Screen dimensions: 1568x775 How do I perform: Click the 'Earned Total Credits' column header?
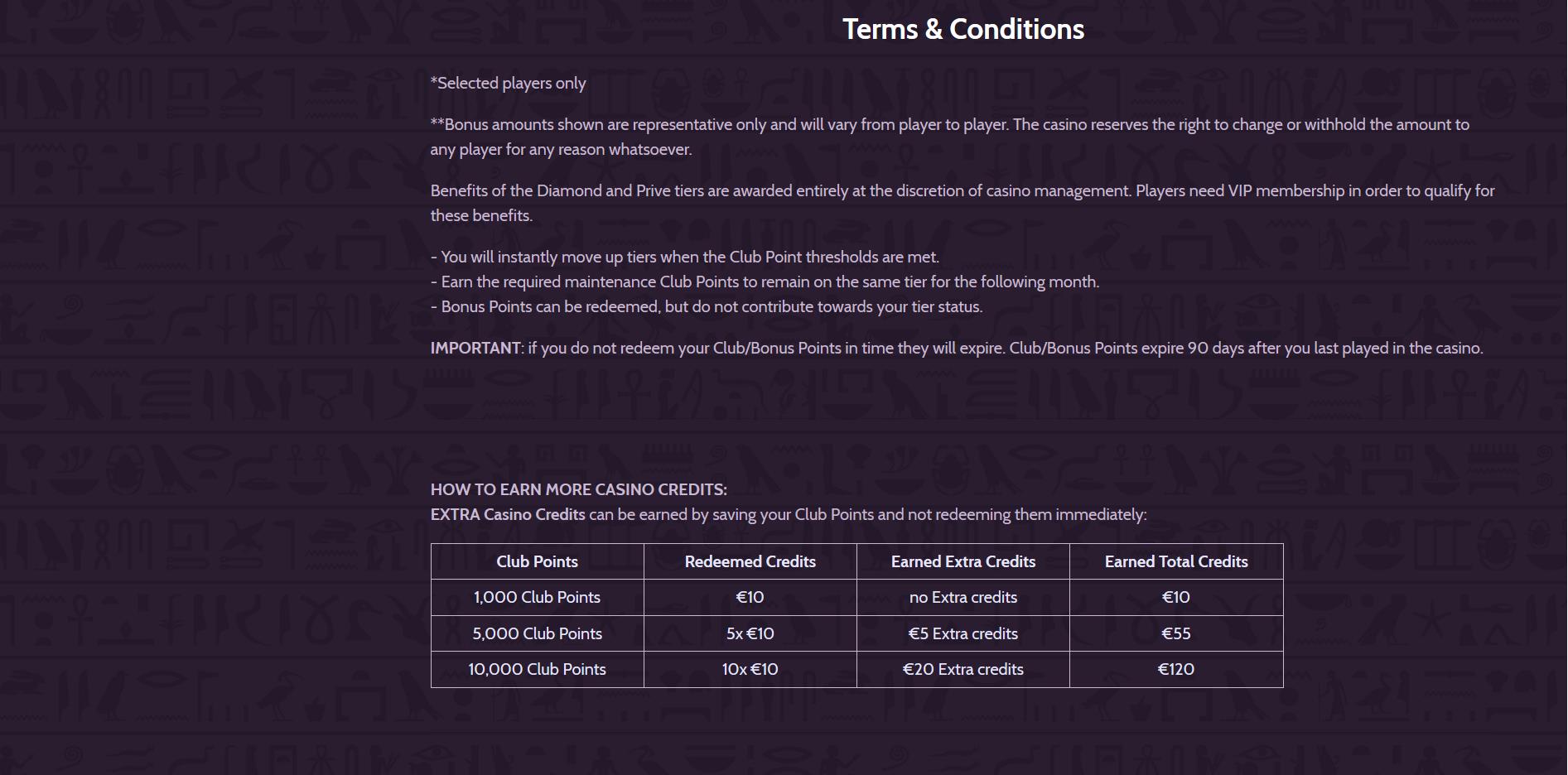point(1176,561)
